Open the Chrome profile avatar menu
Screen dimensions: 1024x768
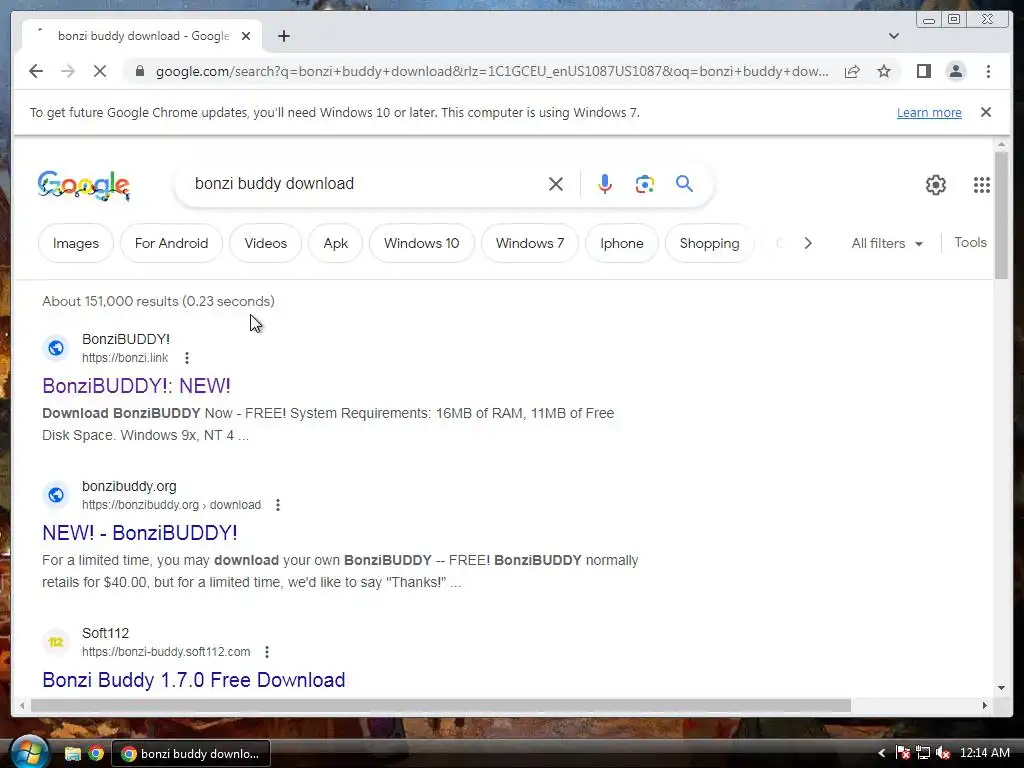click(x=955, y=71)
